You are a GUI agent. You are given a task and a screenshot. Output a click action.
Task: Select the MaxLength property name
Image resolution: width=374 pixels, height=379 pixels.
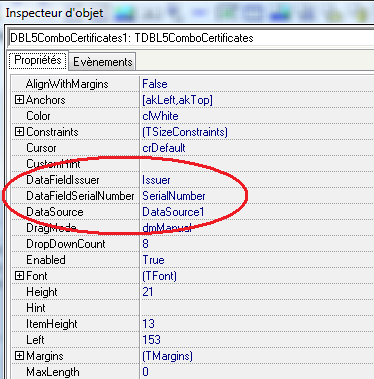[53, 372]
